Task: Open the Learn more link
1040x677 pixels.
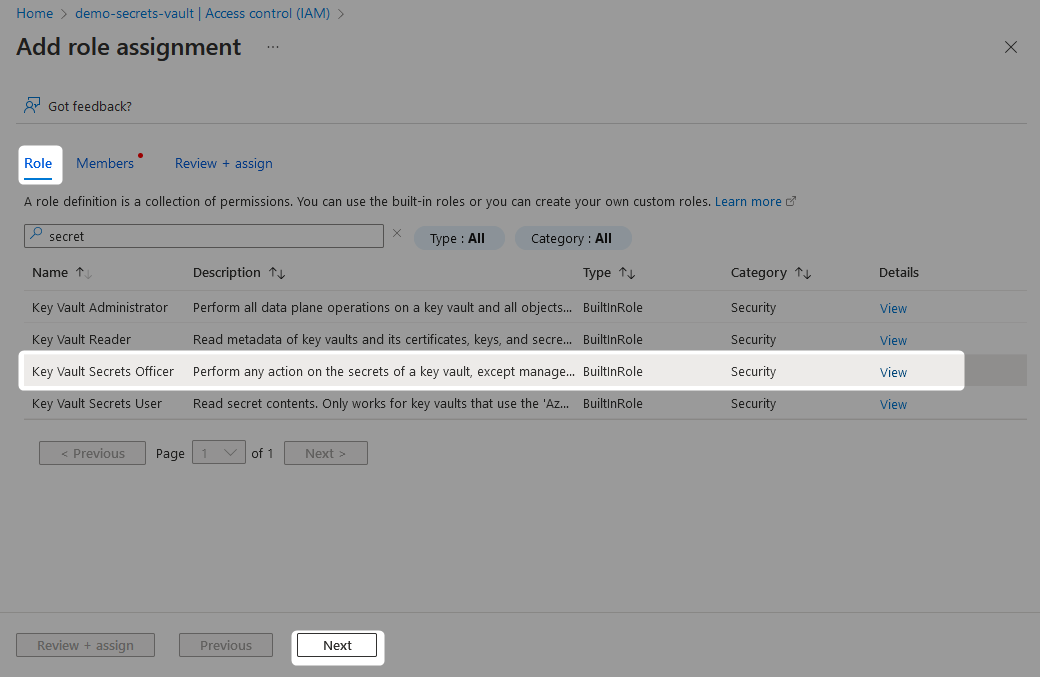Action: [748, 202]
